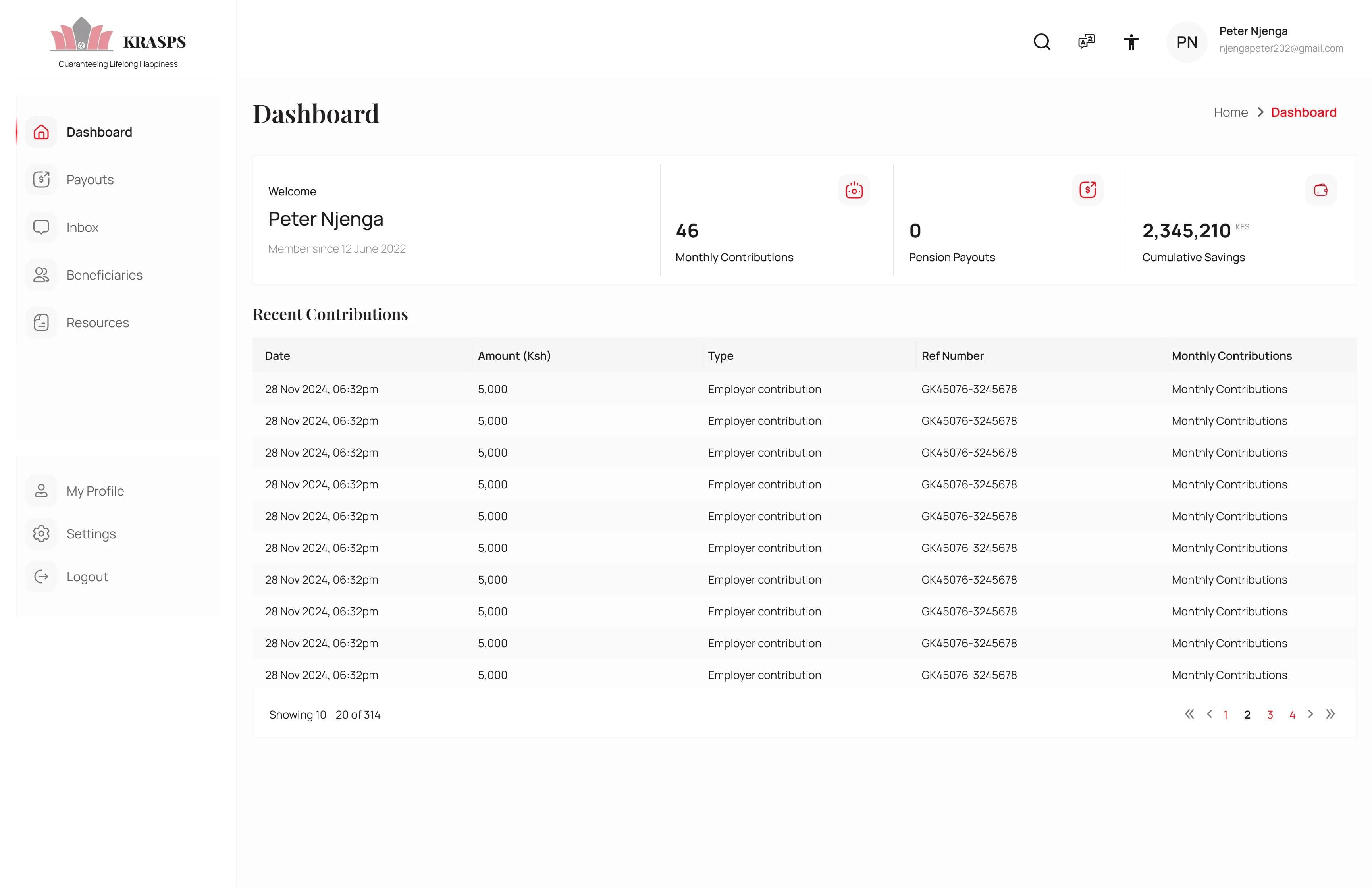Open Payouts via its sidebar icon
Image resolution: width=1372 pixels, height=887 pixels.
tap(41, 179)
